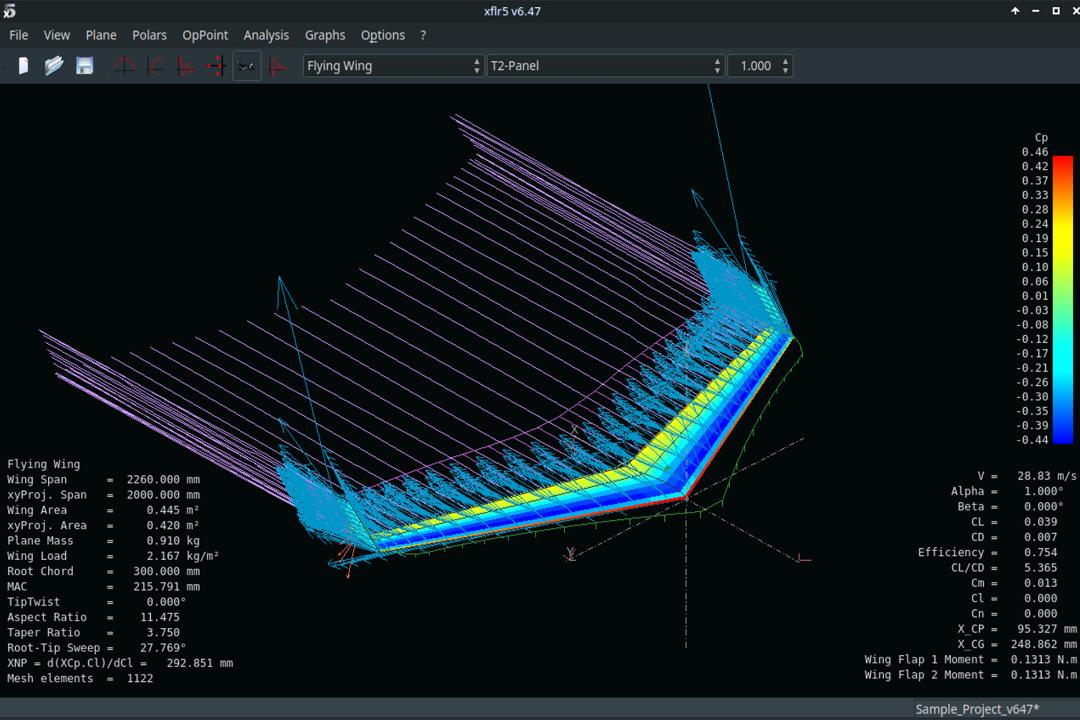Screen dimensions: 1080x720
Task: Minimize the xflr5 window
Action: (1035, 11)
